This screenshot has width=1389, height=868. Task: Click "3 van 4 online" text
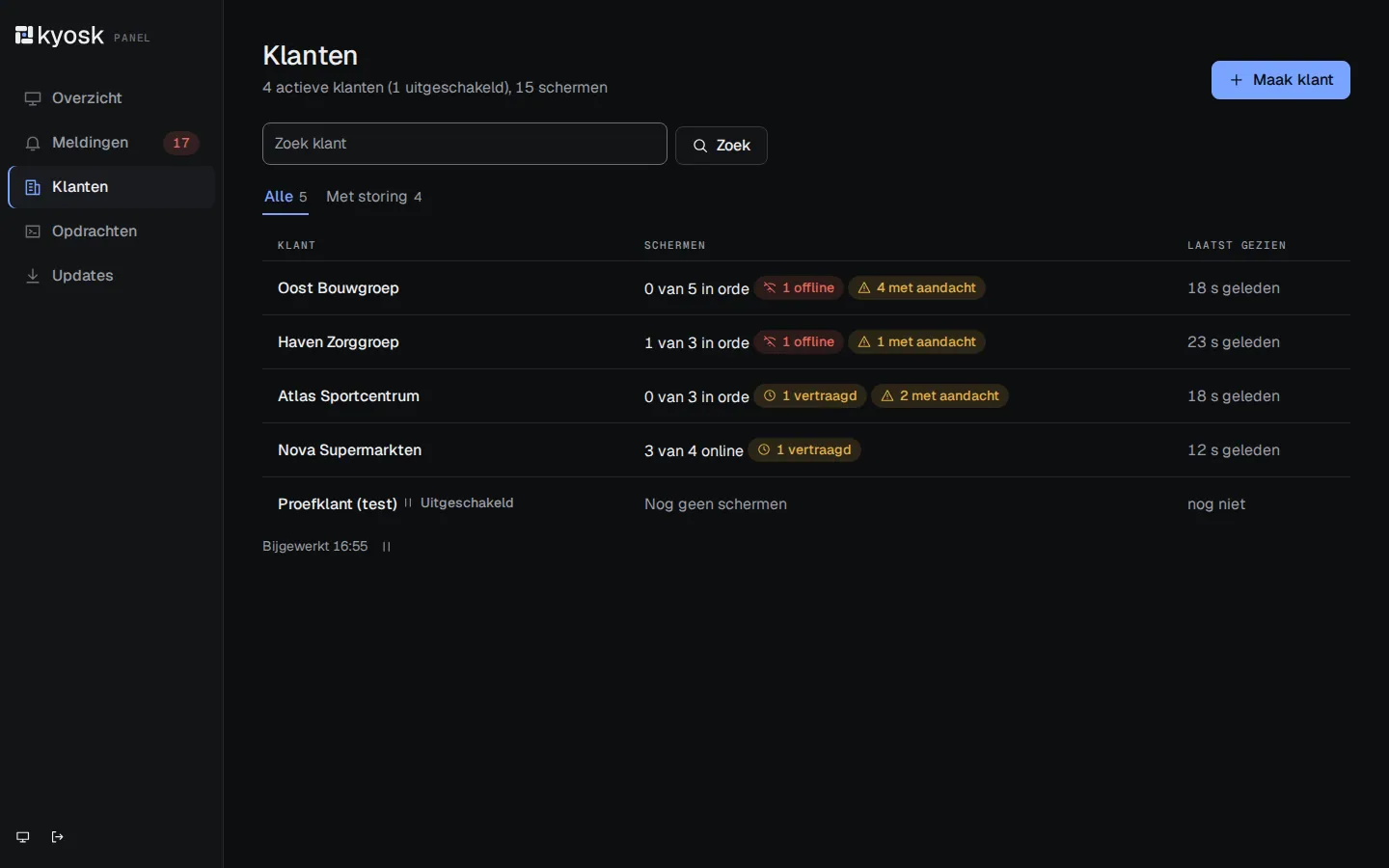694,451
